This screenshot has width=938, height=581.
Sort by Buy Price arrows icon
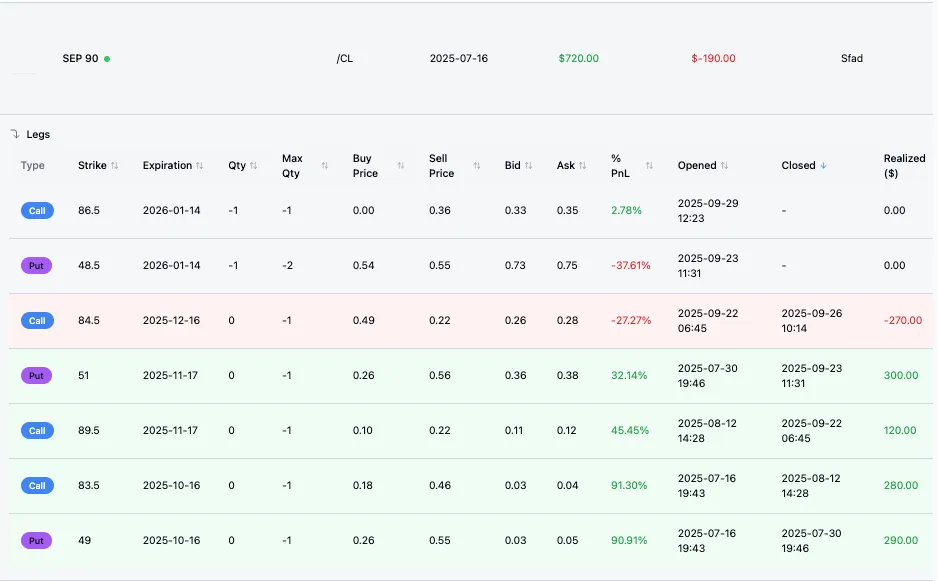(401, 166)
